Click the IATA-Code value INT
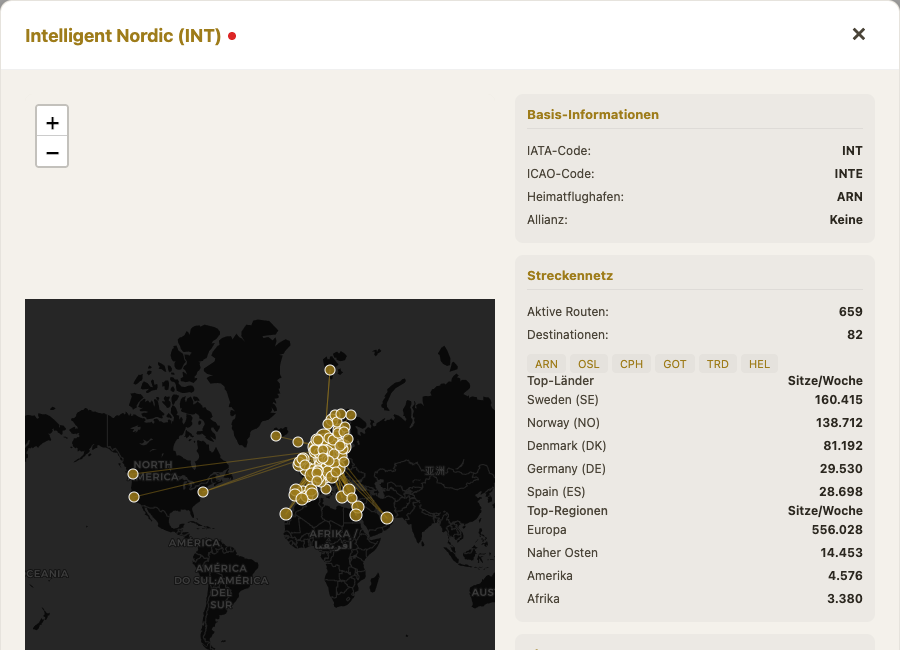Viewport: 900px width, 650px height. [x=852, y=150]
